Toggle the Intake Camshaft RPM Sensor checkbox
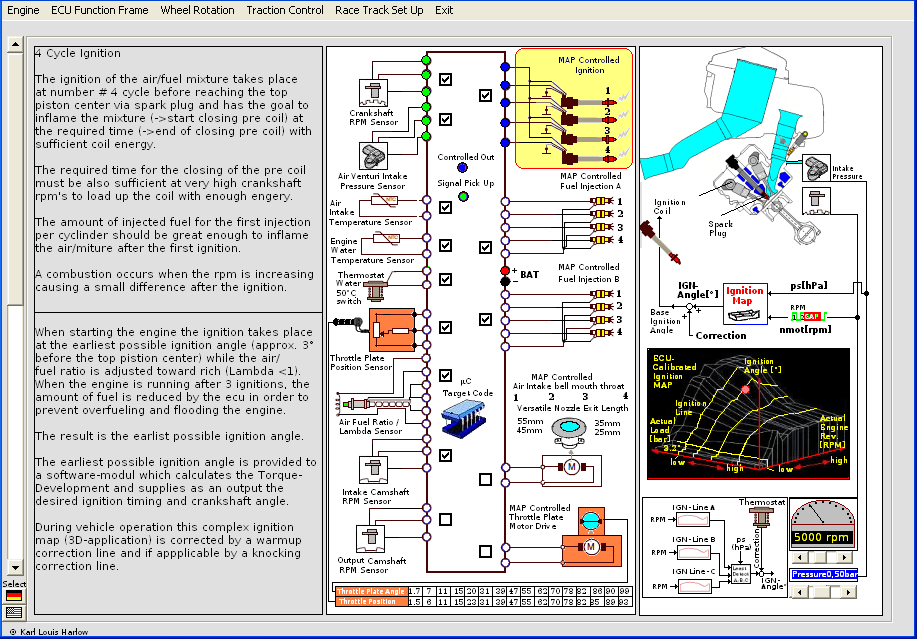Viewport: 917px width, 639px height. click(446, 455)
